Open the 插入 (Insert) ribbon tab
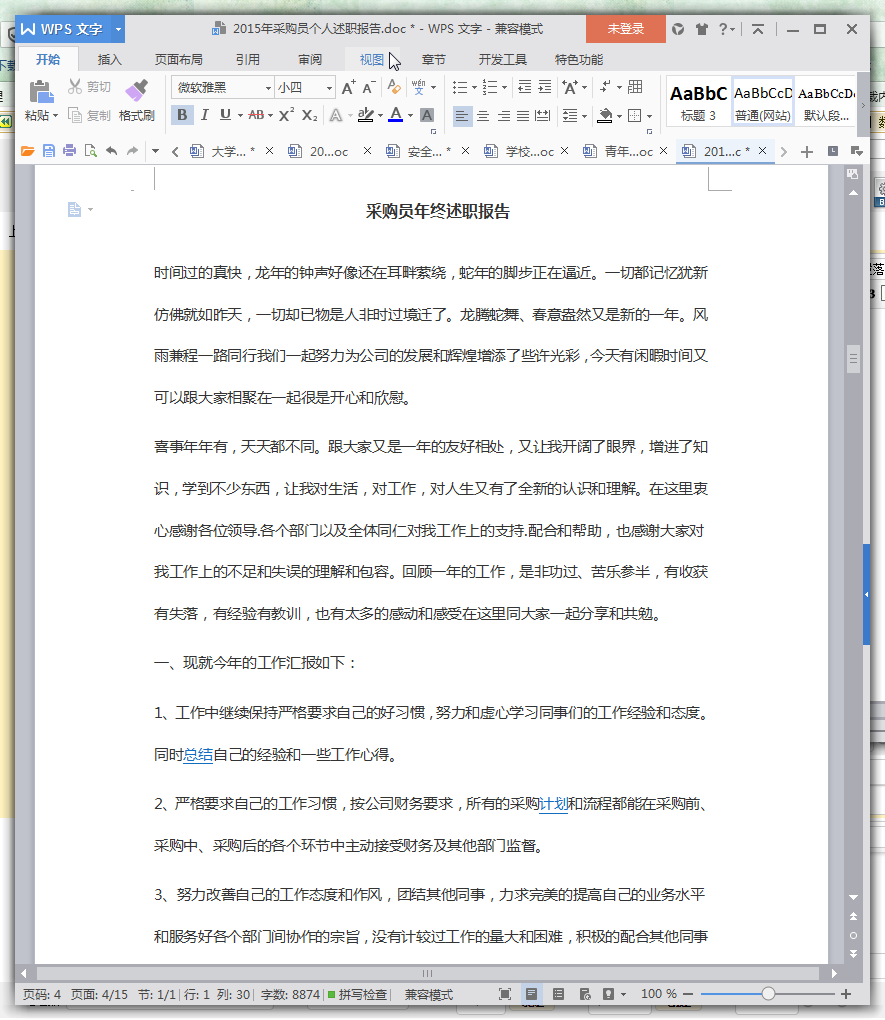 coord(109,60)
